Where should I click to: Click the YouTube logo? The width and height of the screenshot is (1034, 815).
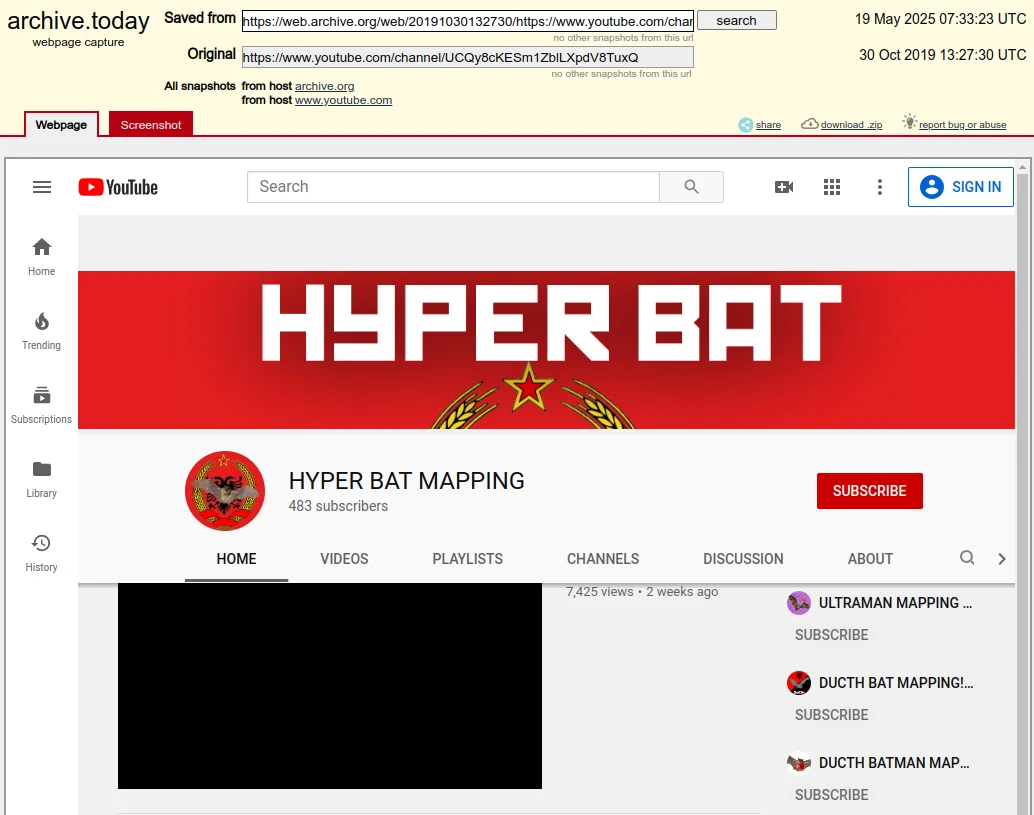pos(118,187)
